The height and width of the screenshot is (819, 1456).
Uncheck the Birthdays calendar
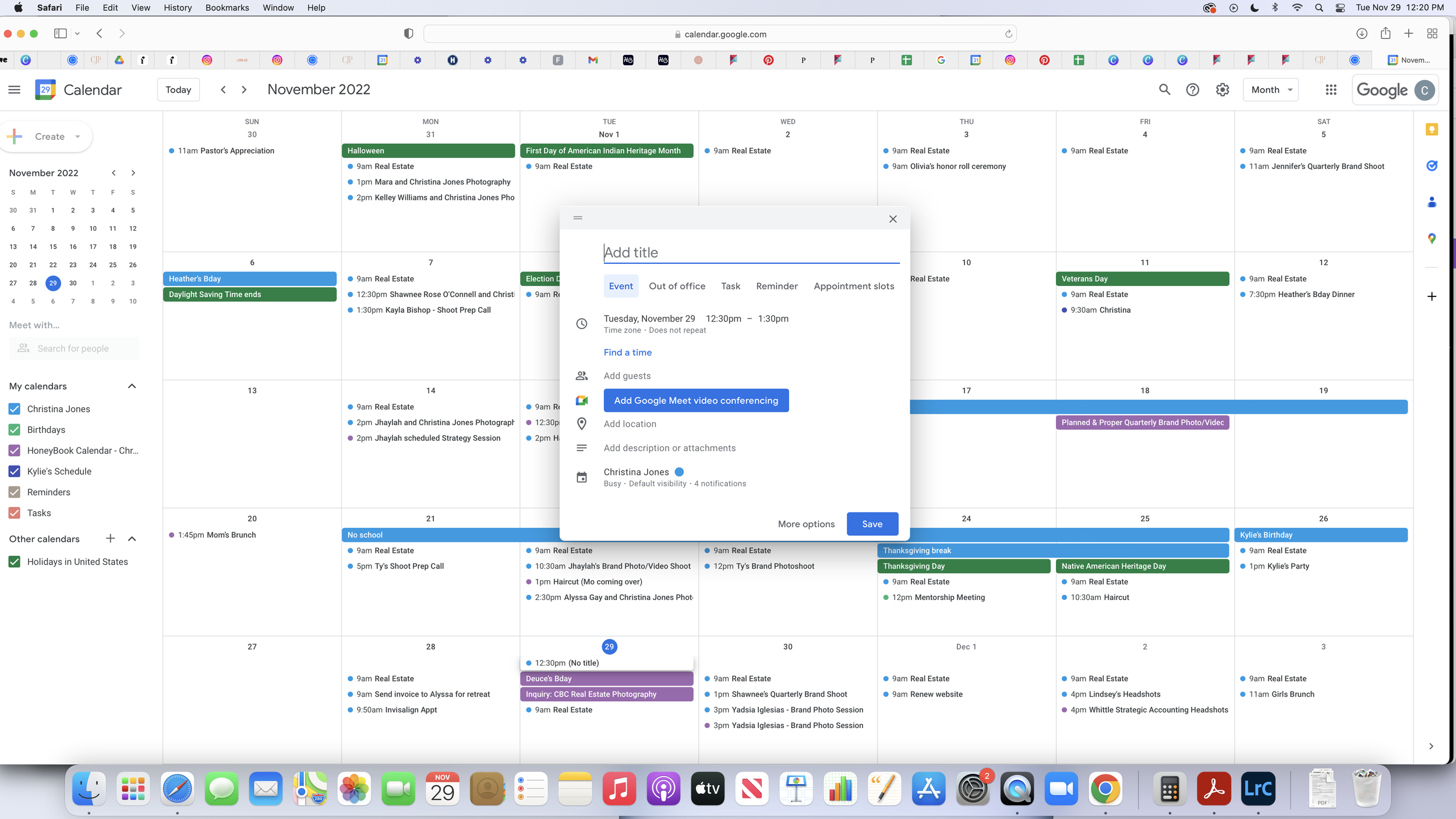[15, 430]
